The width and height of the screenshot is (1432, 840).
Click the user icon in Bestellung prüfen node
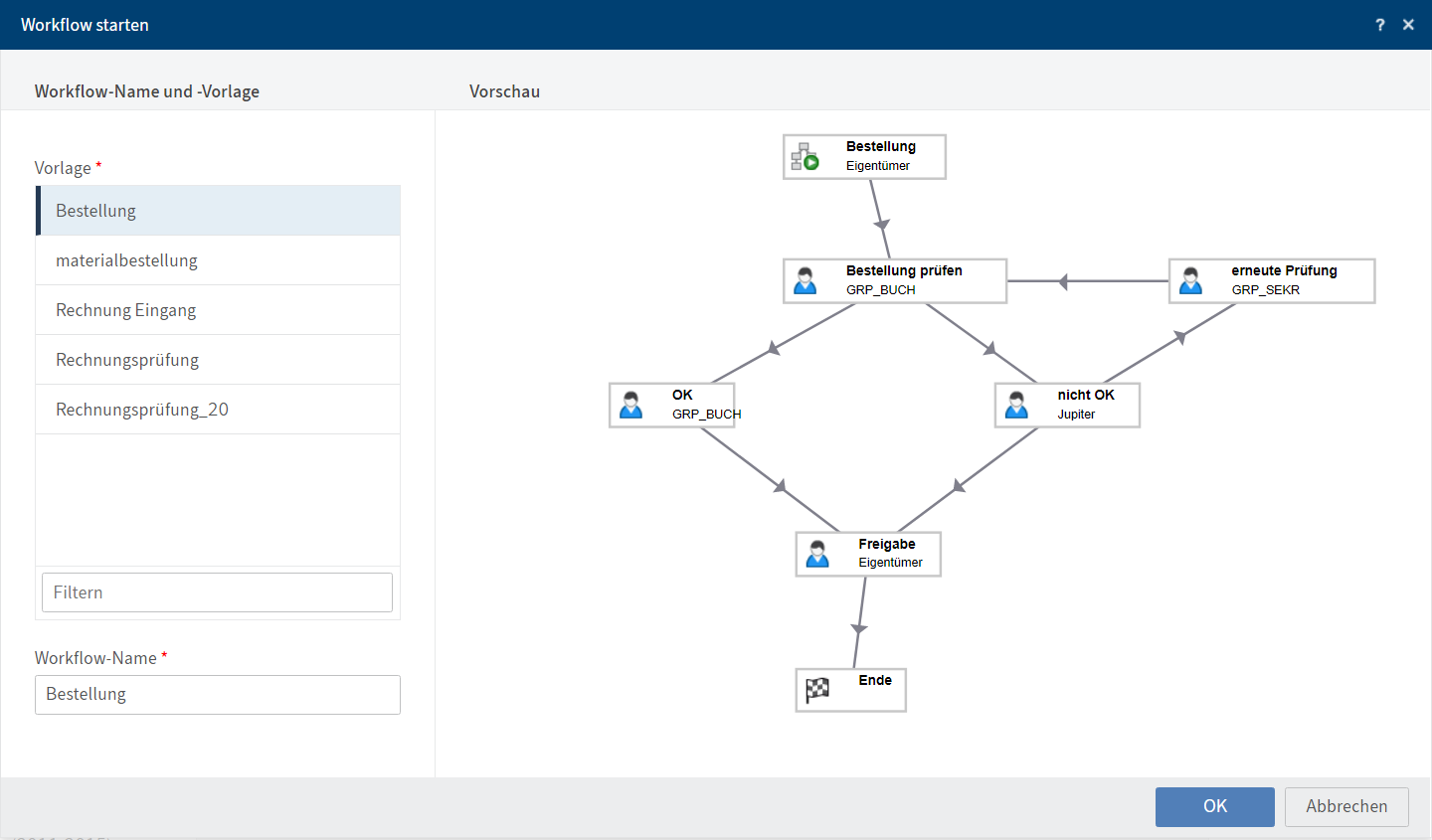805,281
